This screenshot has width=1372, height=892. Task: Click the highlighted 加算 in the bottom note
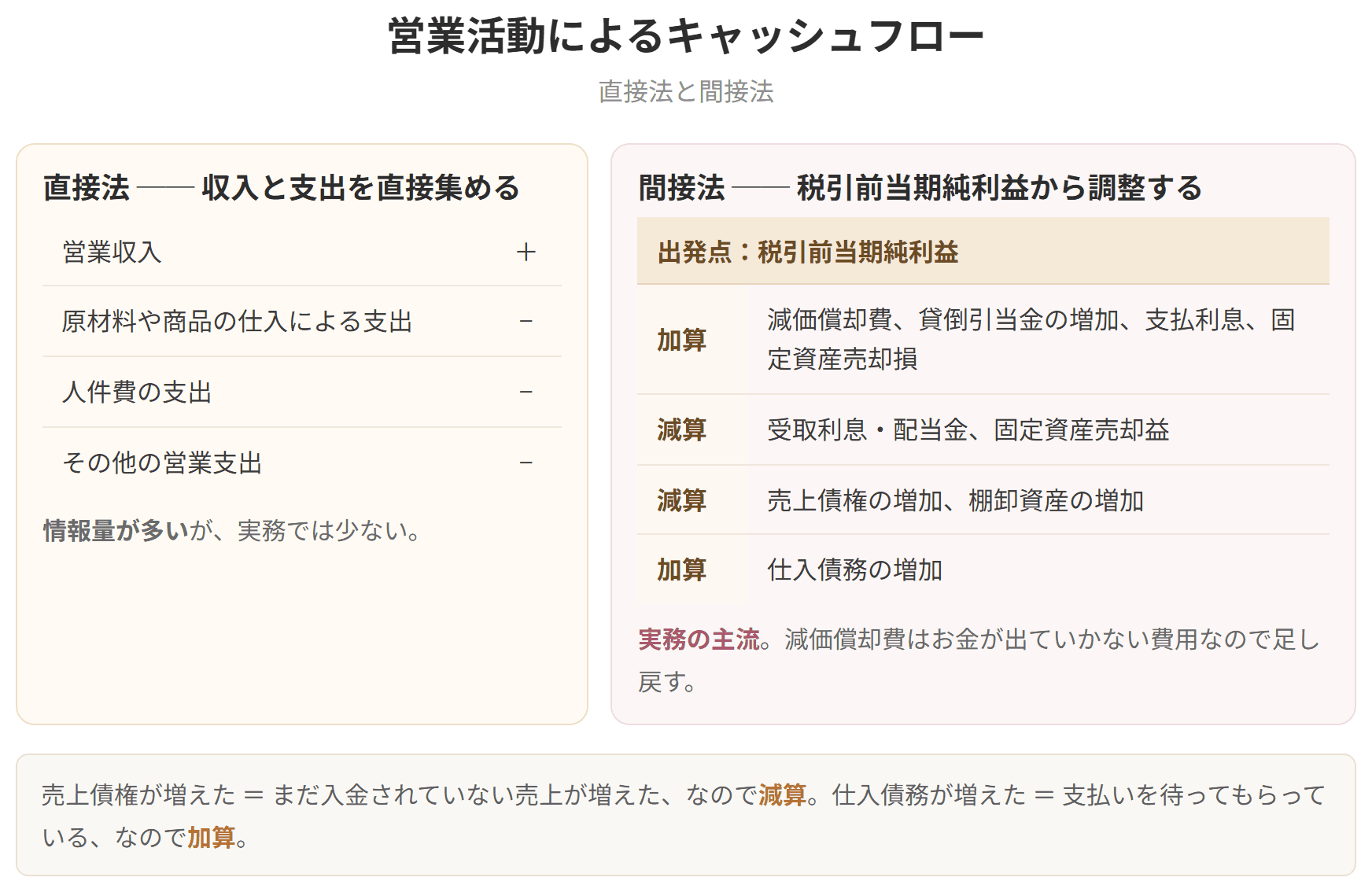click(x=212, y=838)
